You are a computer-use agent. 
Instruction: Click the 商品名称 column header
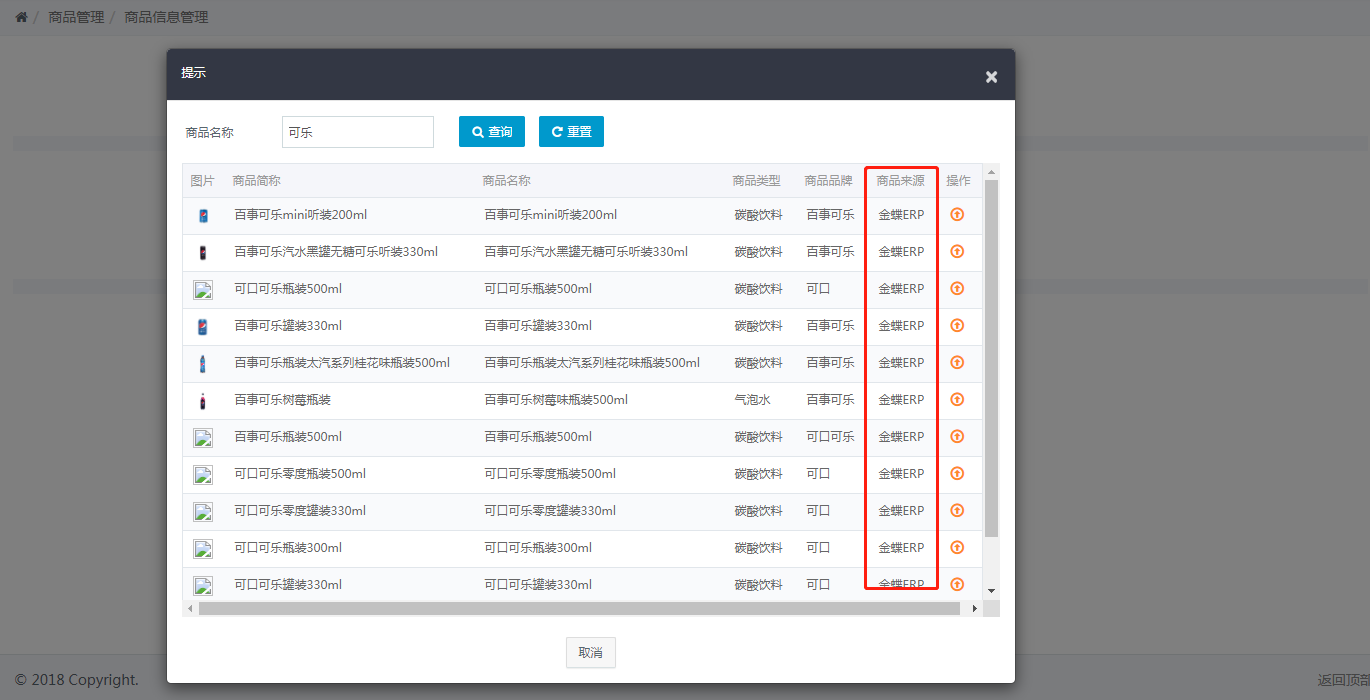coord(507,181)
